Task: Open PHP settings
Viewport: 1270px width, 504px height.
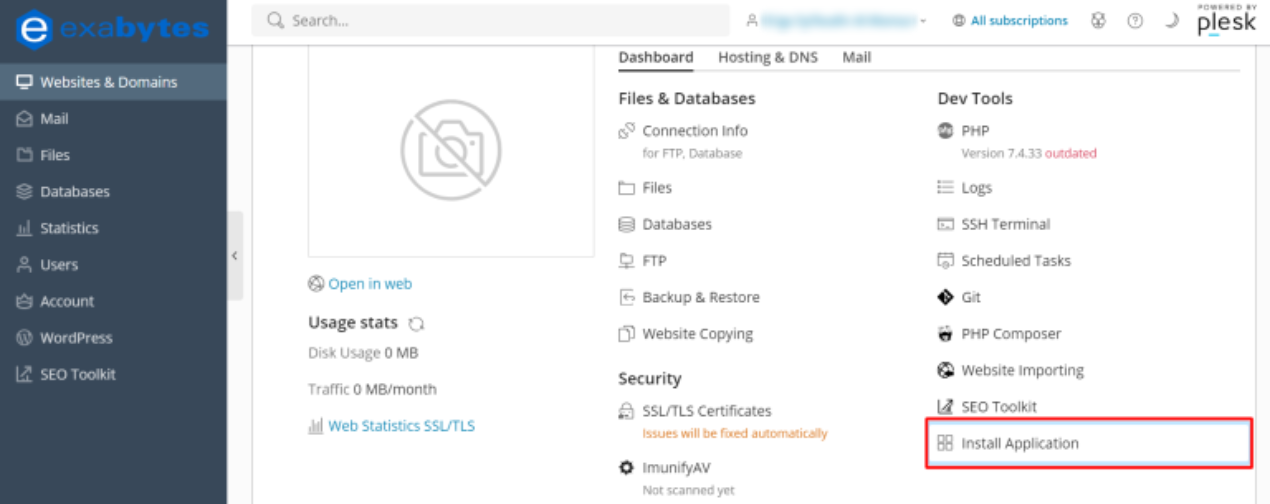Action: coord(975,131)
